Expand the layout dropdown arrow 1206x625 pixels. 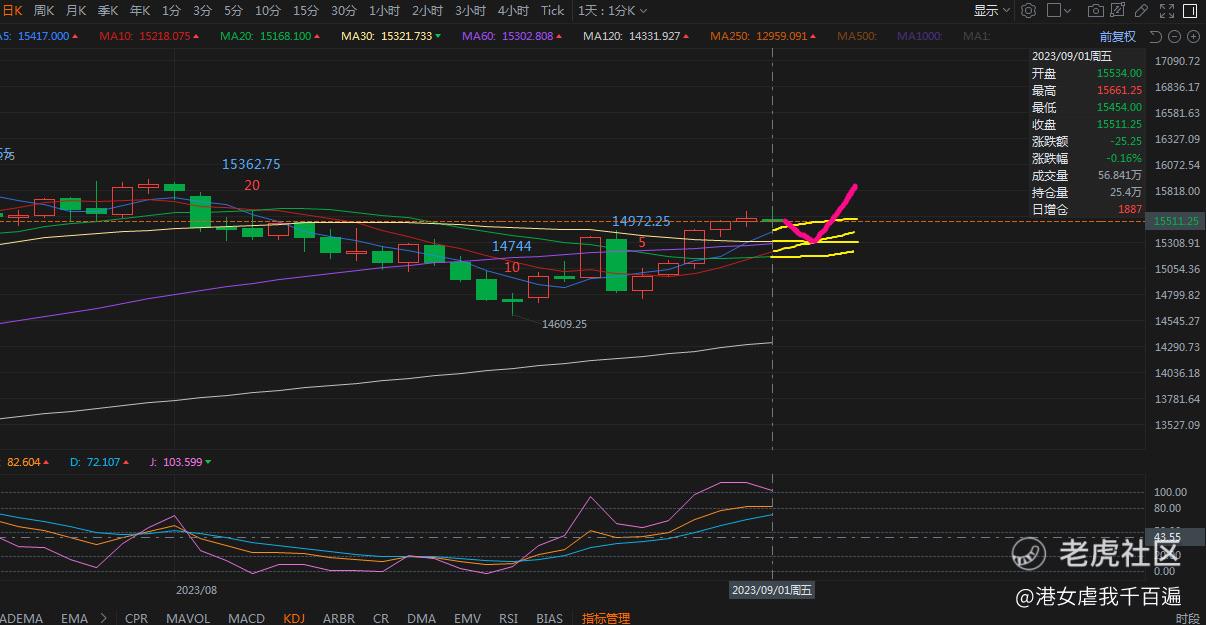click(x=1068, y=10)
